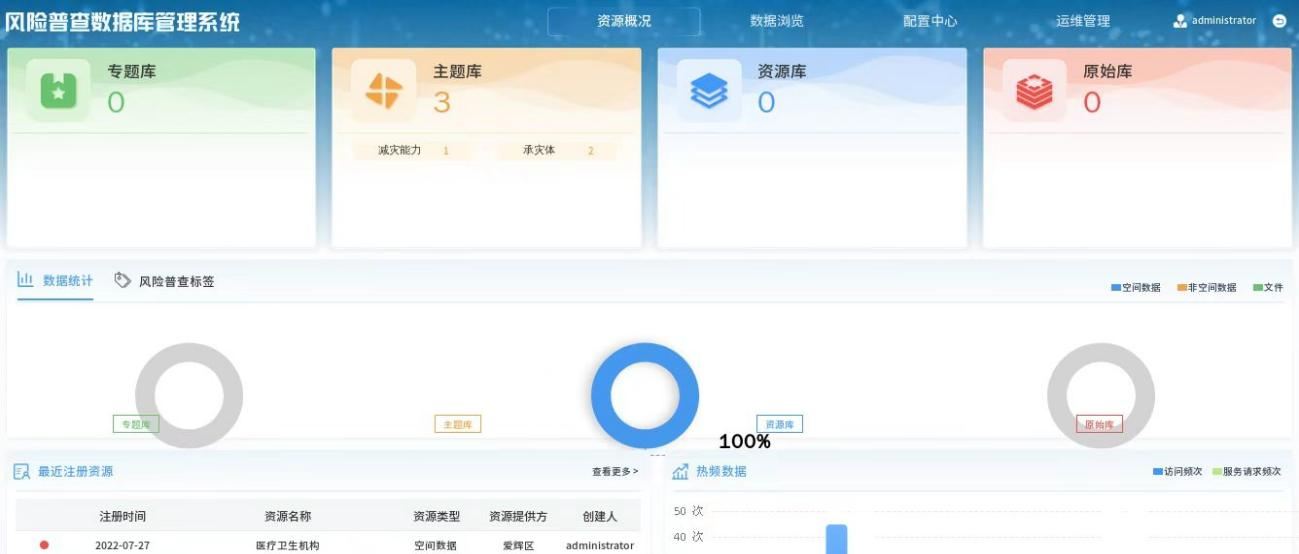Open the 运维管理 menu
The height and width of the screenshot is (554, 1299).
pos(1083,21)
